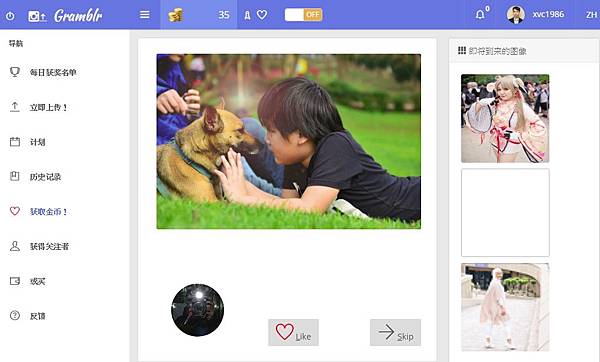Click the history bookmark sidebar icon

coord(15,176)
